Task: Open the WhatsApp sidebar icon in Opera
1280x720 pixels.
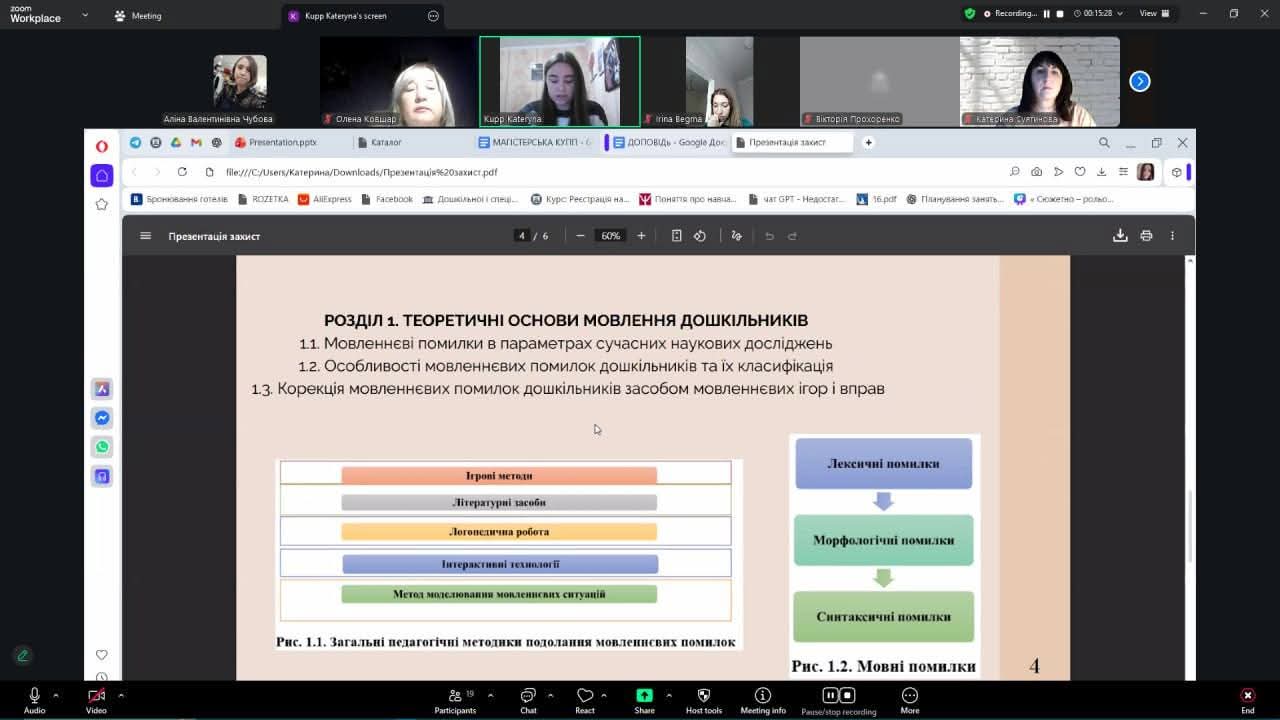Action: click(x=102, y=447)
